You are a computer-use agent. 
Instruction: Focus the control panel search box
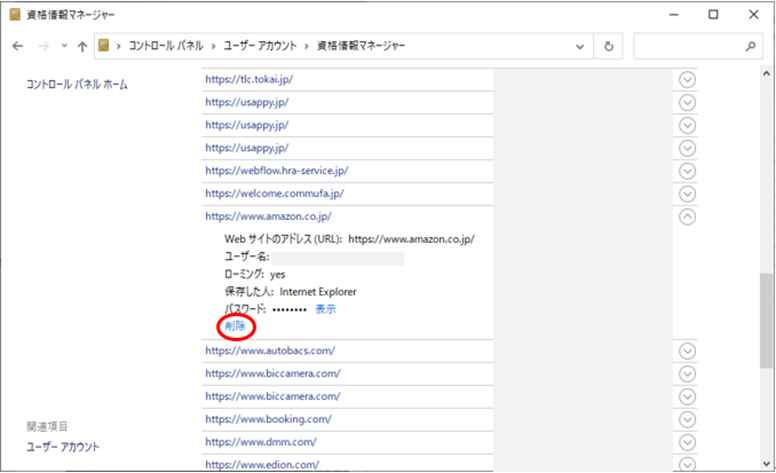point(698,47)
